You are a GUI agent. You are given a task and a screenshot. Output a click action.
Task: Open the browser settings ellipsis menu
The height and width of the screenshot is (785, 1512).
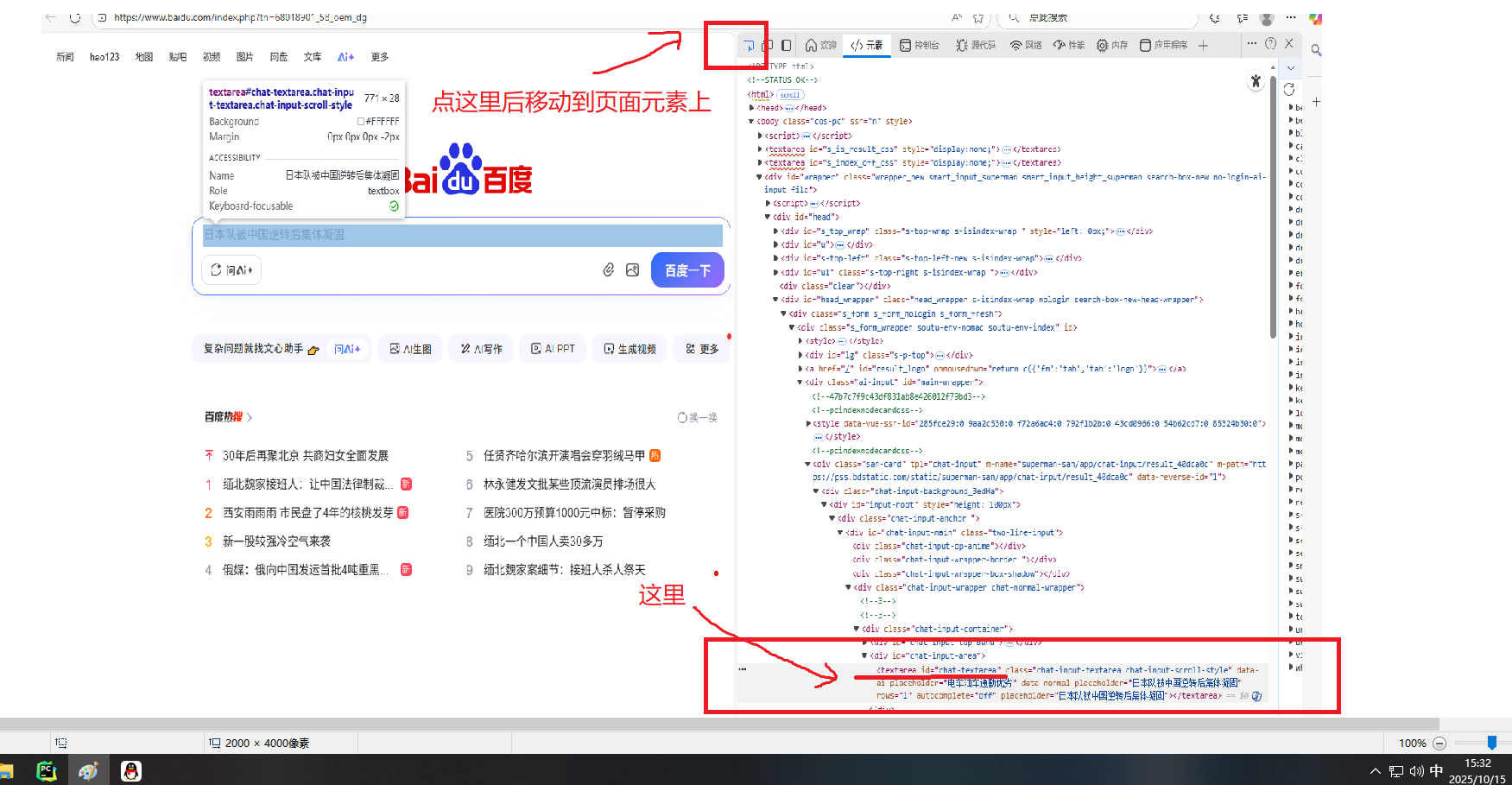tap(1291, 17)
